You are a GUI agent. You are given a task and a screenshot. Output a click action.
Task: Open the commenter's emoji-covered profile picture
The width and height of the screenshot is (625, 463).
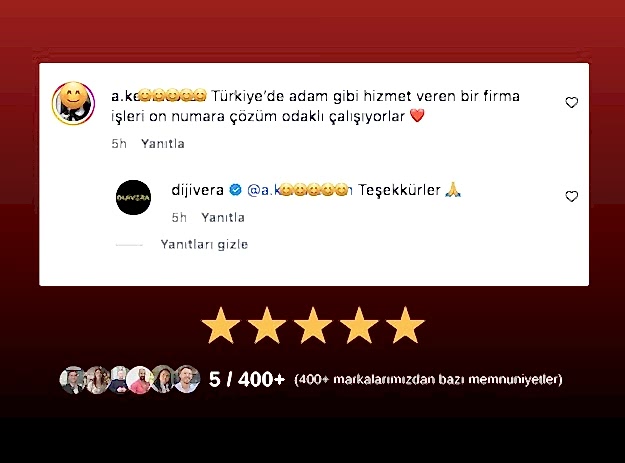pos(73,103)
